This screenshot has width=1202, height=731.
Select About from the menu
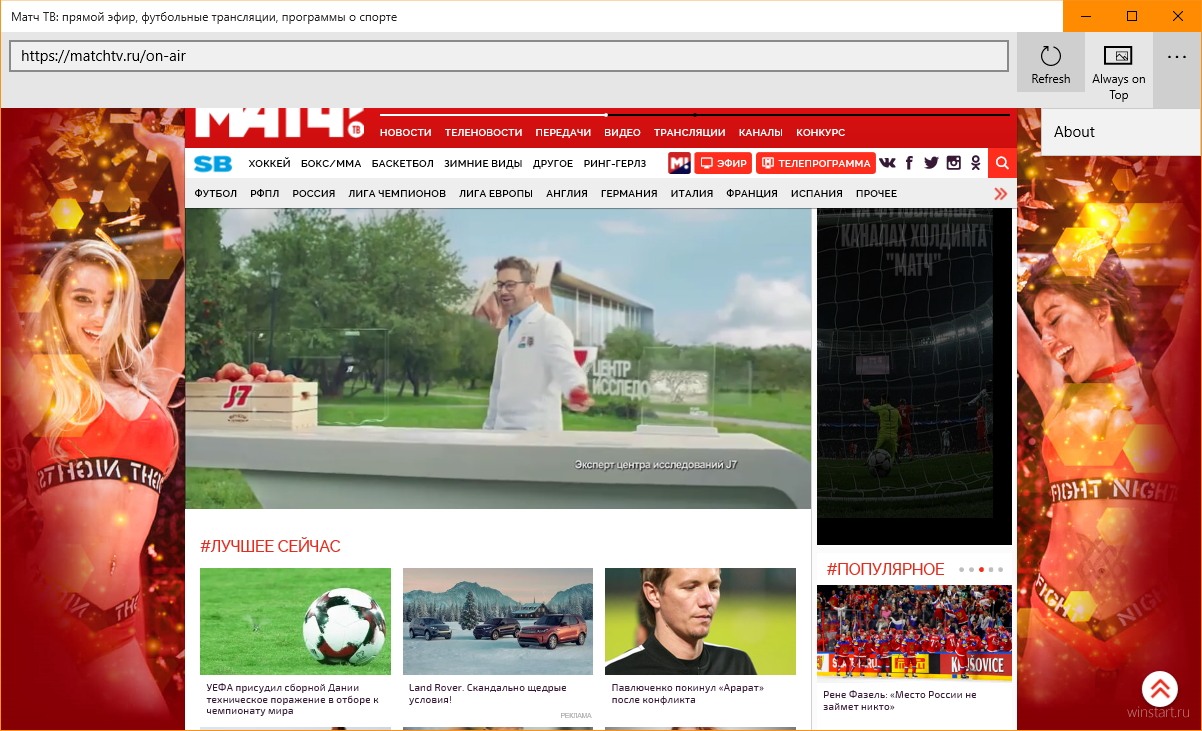click(1121, 132)
